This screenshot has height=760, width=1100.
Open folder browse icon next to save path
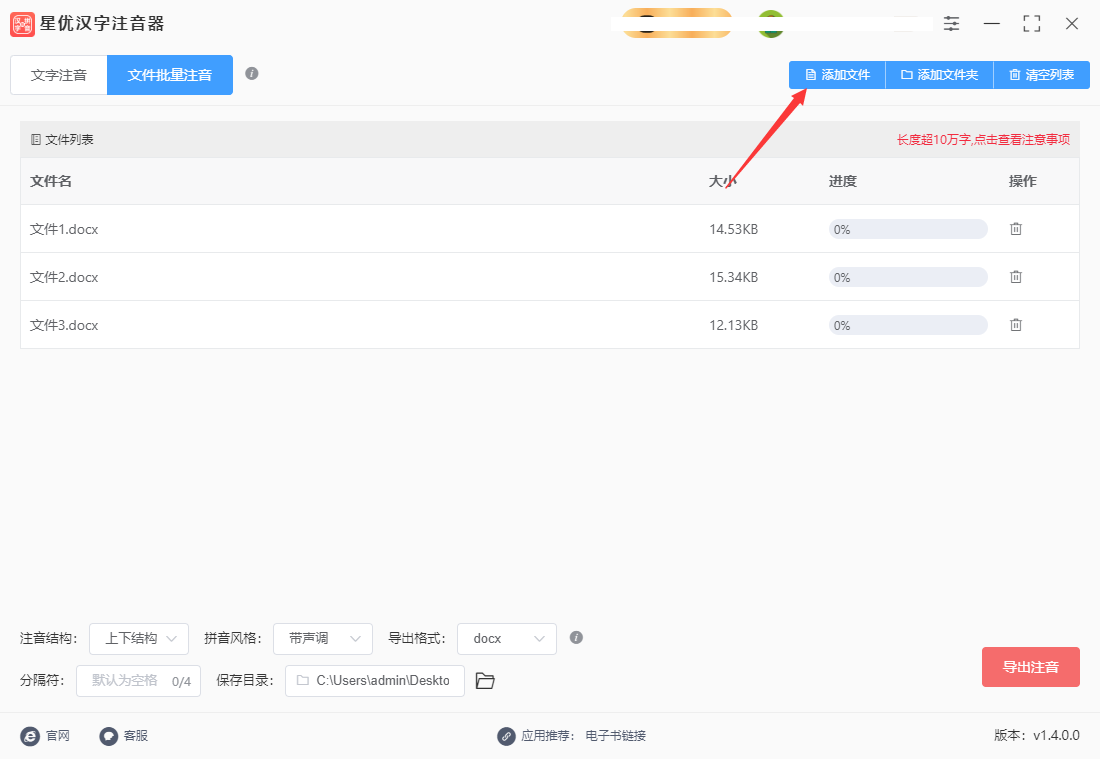(485, 681)
